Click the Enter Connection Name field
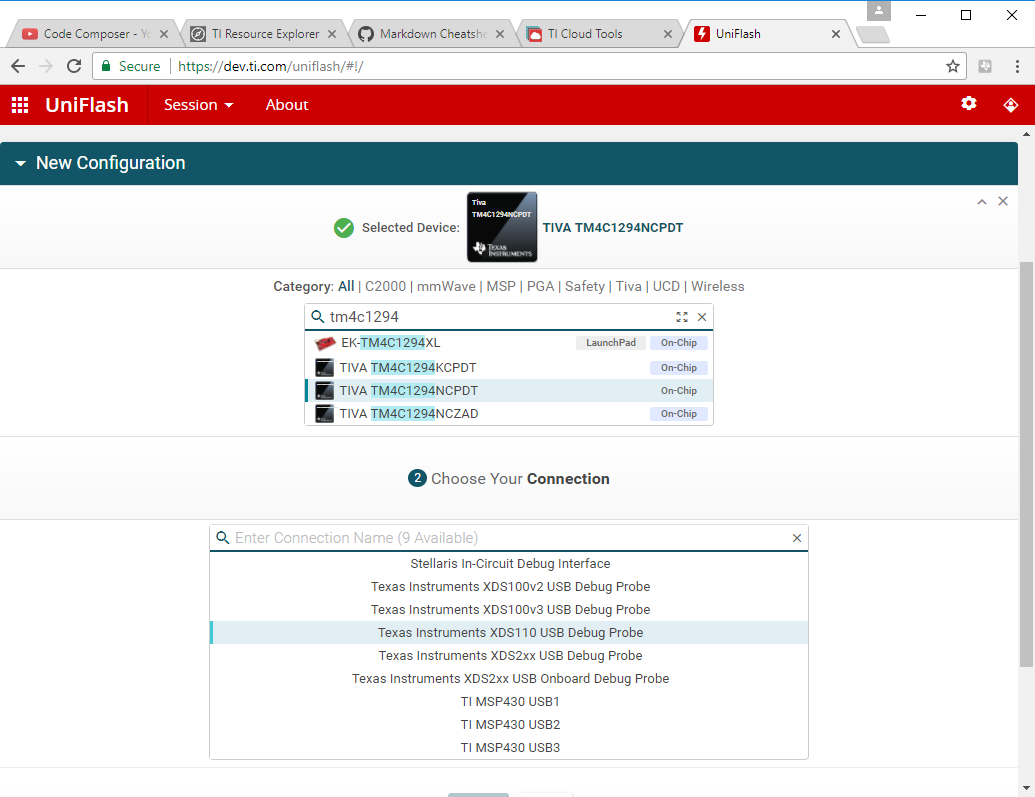This screenshot has height=797, width=1035. pyautogui.click(x=508, y=538)
